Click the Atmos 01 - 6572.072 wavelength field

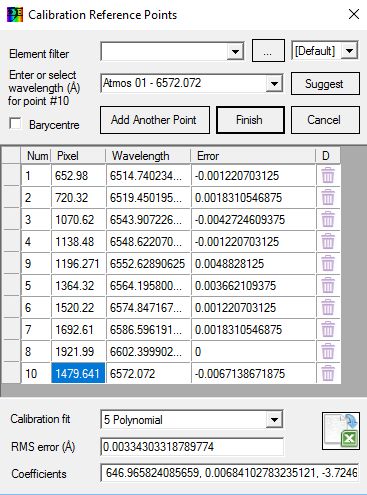pyautogui.click(x=184, y=83)
